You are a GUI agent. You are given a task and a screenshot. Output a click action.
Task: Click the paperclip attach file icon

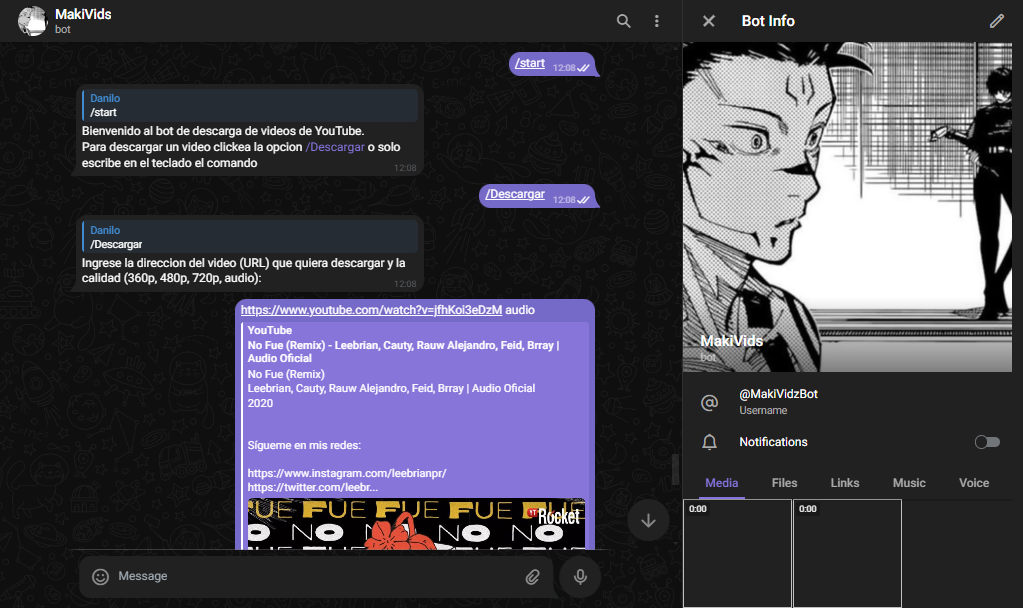[533, 576]
